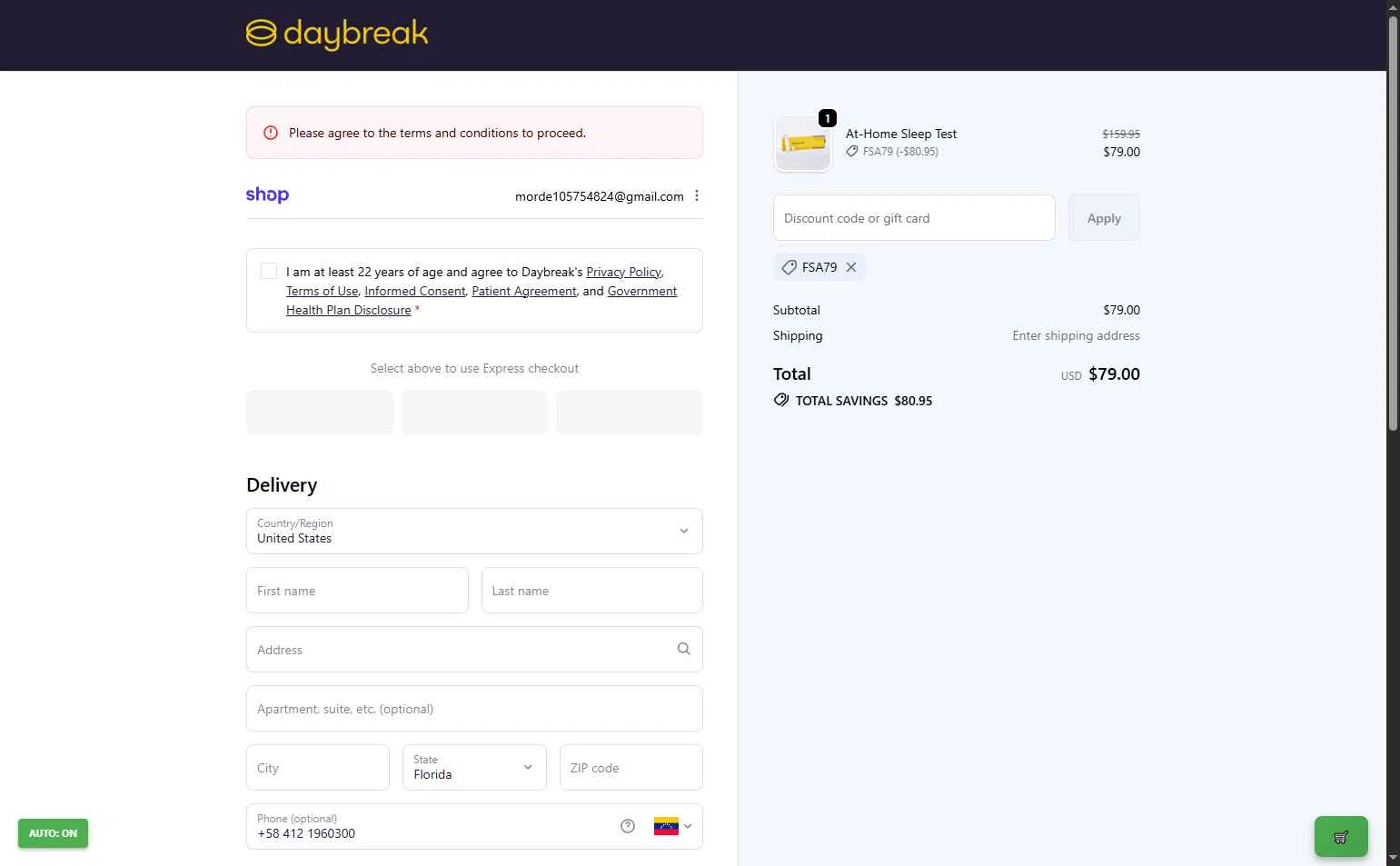Expand the Country/Region dropdown
The image size is (1400, 866).
[474, 531]
